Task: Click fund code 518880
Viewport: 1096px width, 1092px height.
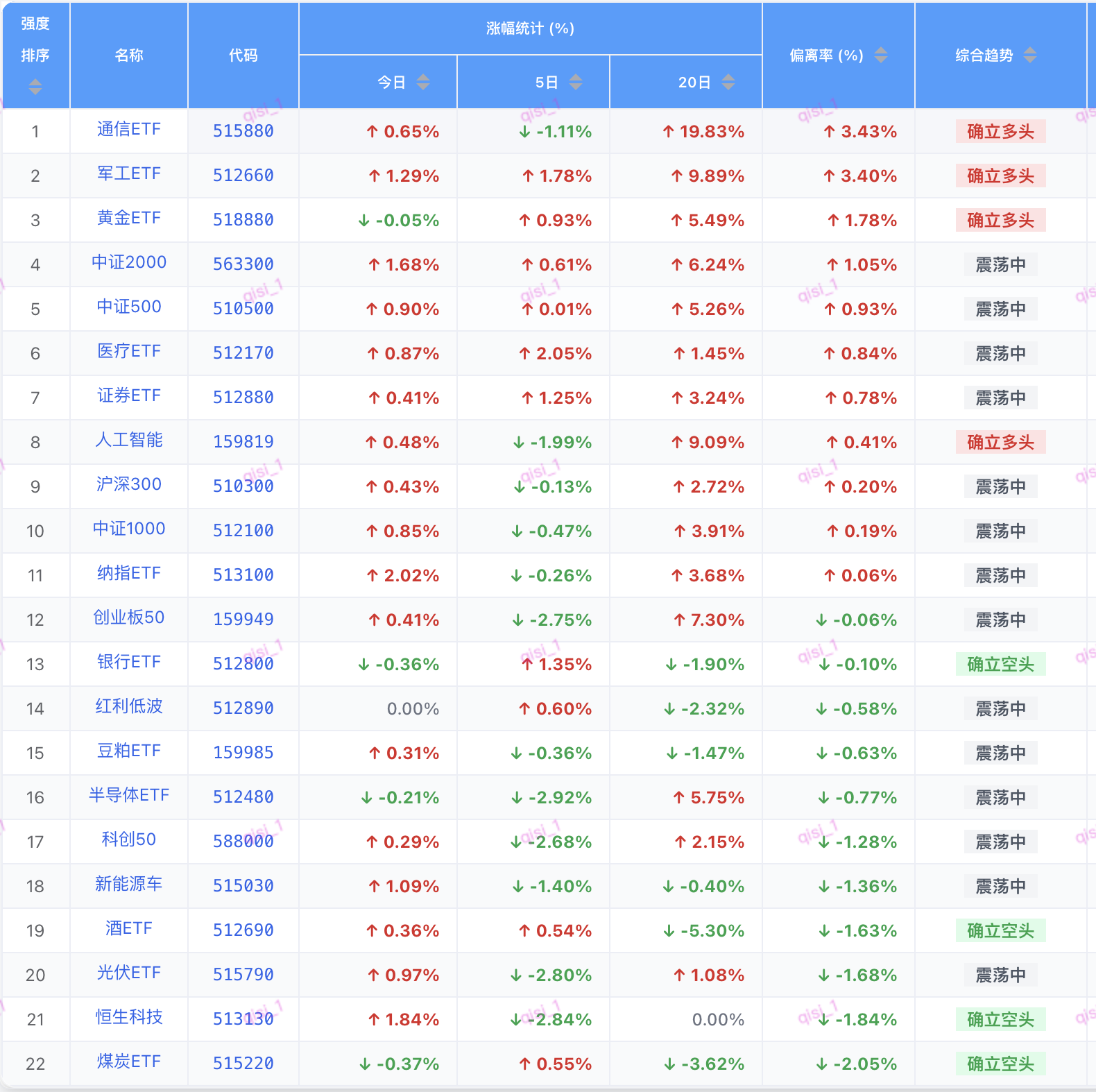Action: (243, 220)
